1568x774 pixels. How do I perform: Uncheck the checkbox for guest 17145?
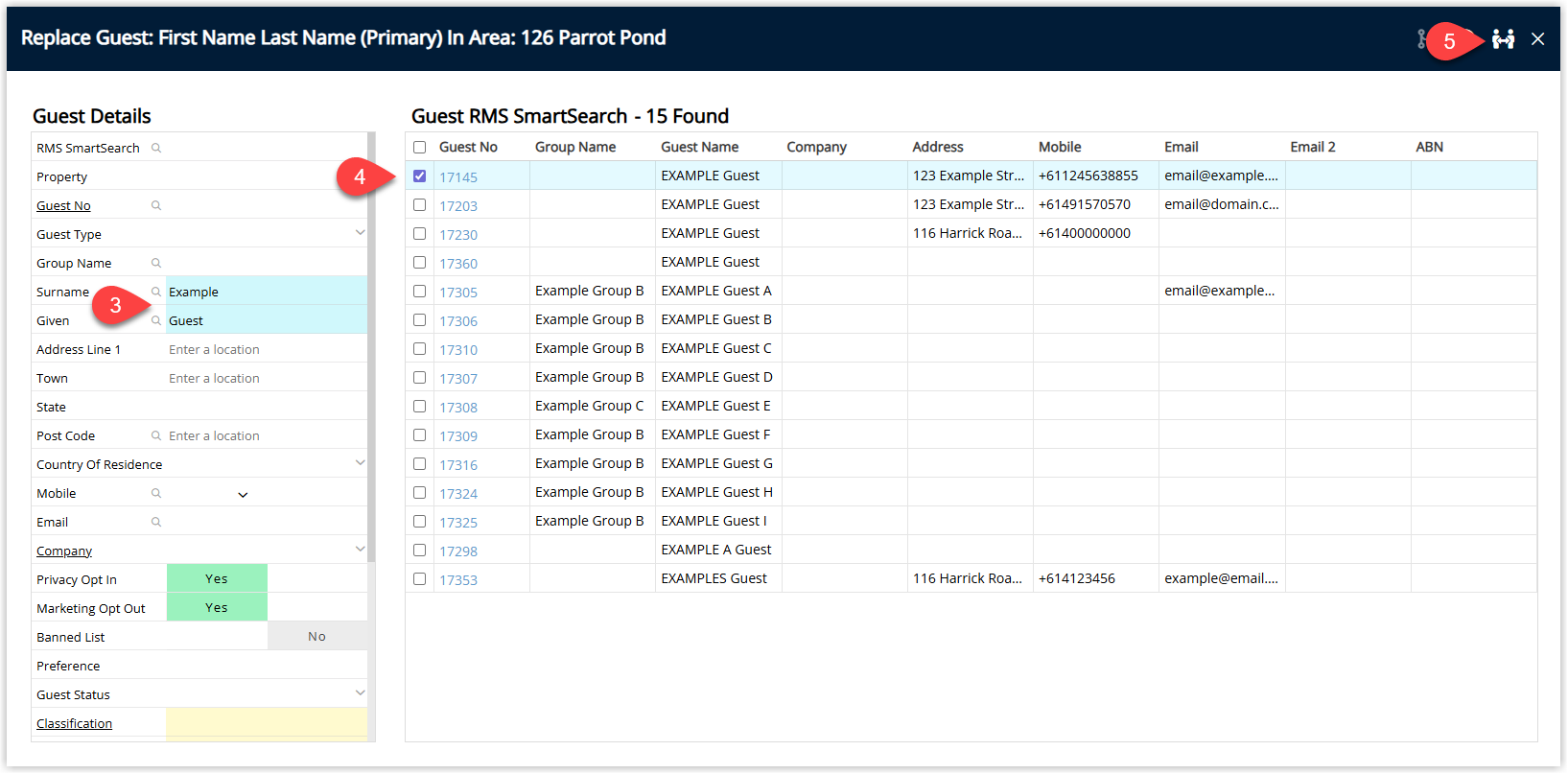(x=419, y=176)
